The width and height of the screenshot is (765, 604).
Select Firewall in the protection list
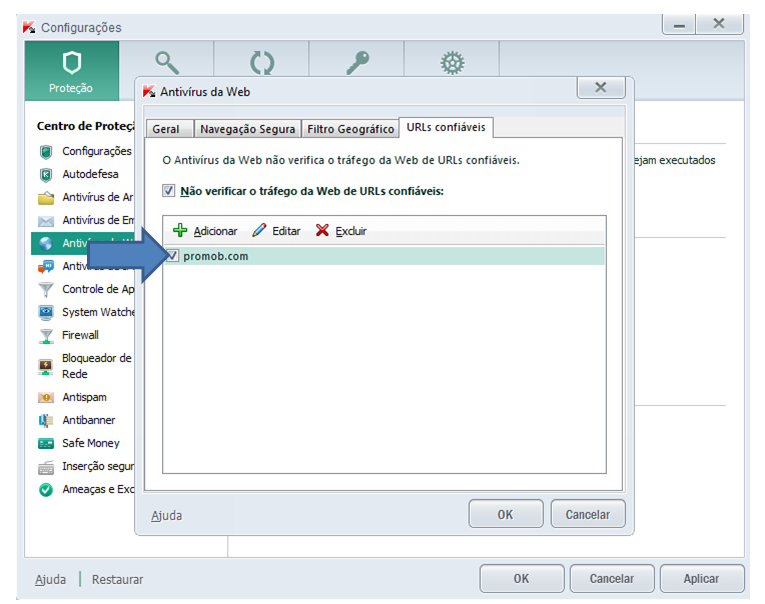pos(81,335)
